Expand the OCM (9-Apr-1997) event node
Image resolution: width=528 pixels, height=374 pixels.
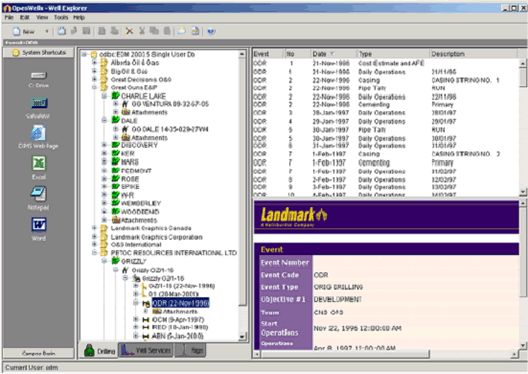click(x=136, y=319)
